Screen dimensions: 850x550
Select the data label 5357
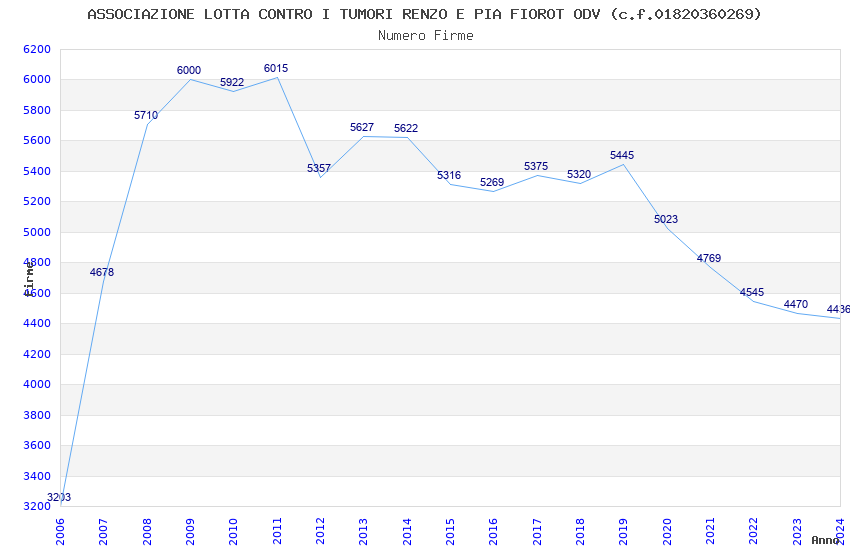pos(319,169)
